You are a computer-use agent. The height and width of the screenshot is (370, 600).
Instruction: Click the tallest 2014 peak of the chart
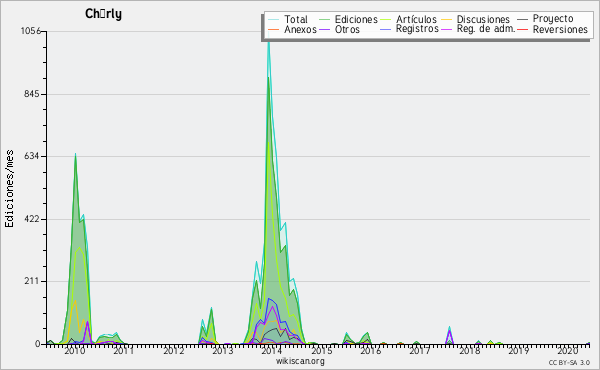click(x=269, y=42)
